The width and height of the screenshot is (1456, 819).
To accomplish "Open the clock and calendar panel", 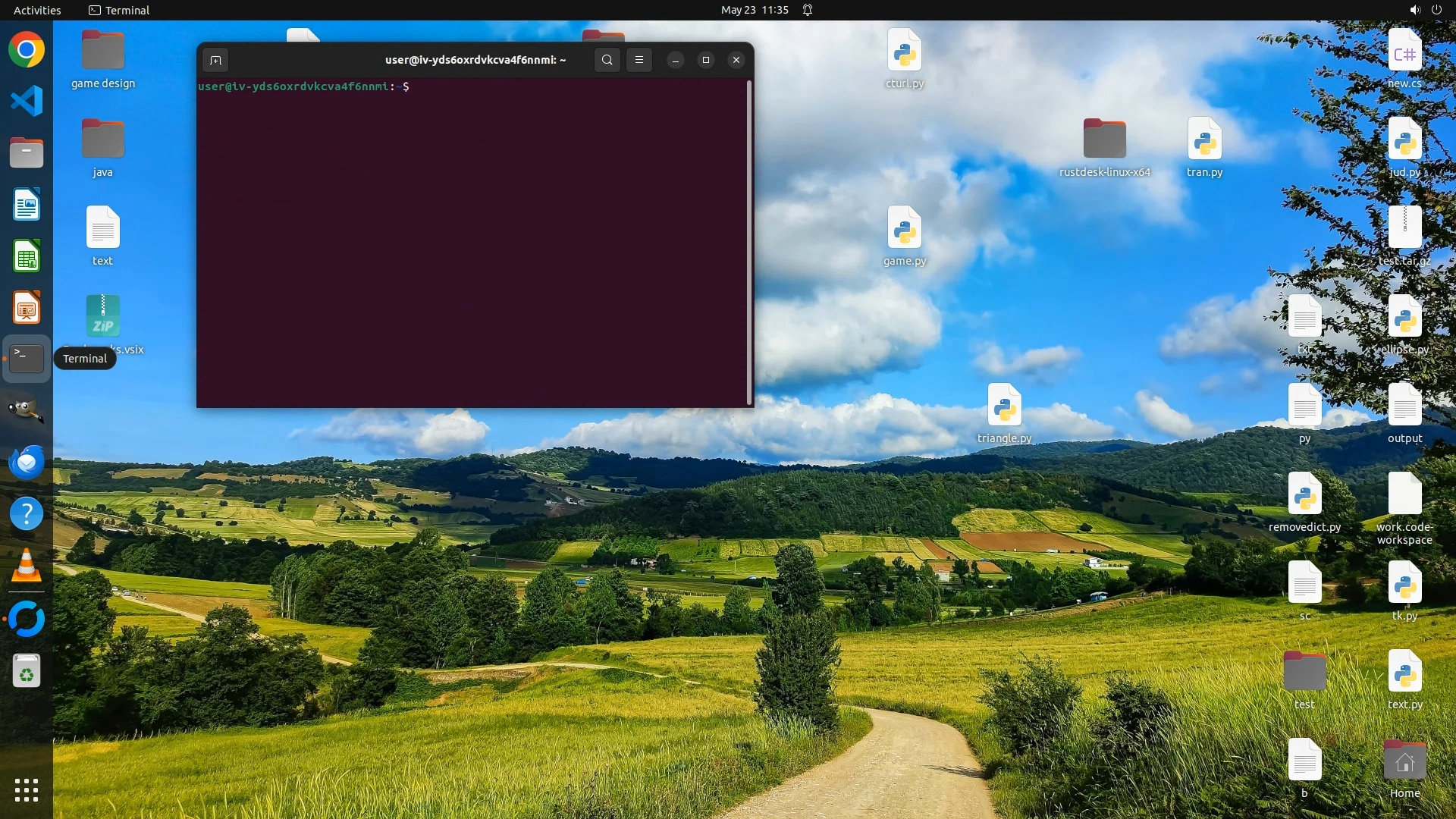I will coord(755,10).
